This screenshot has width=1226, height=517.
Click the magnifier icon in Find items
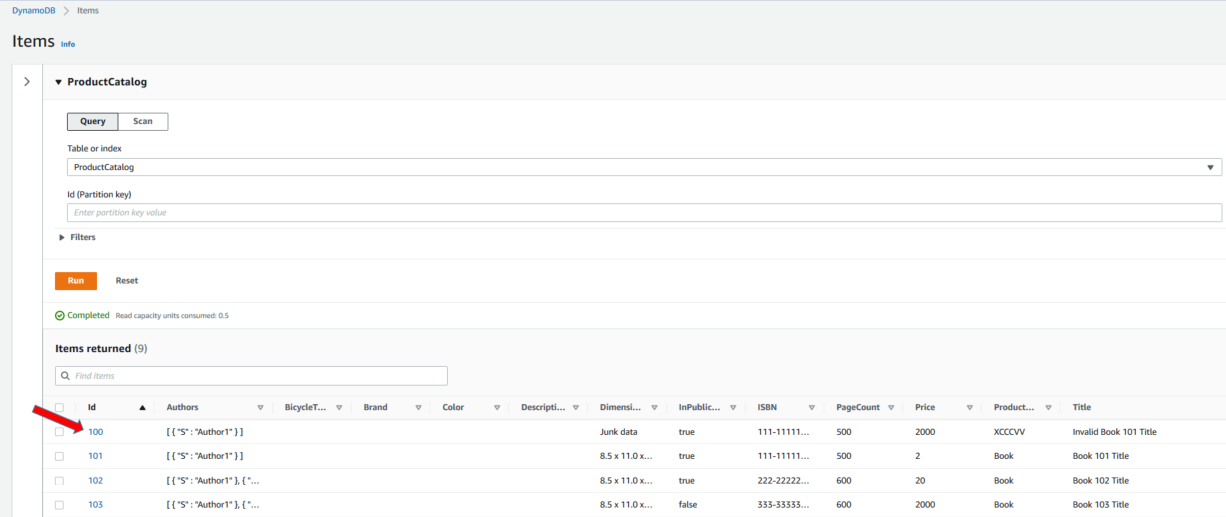(x=66, y=376)
